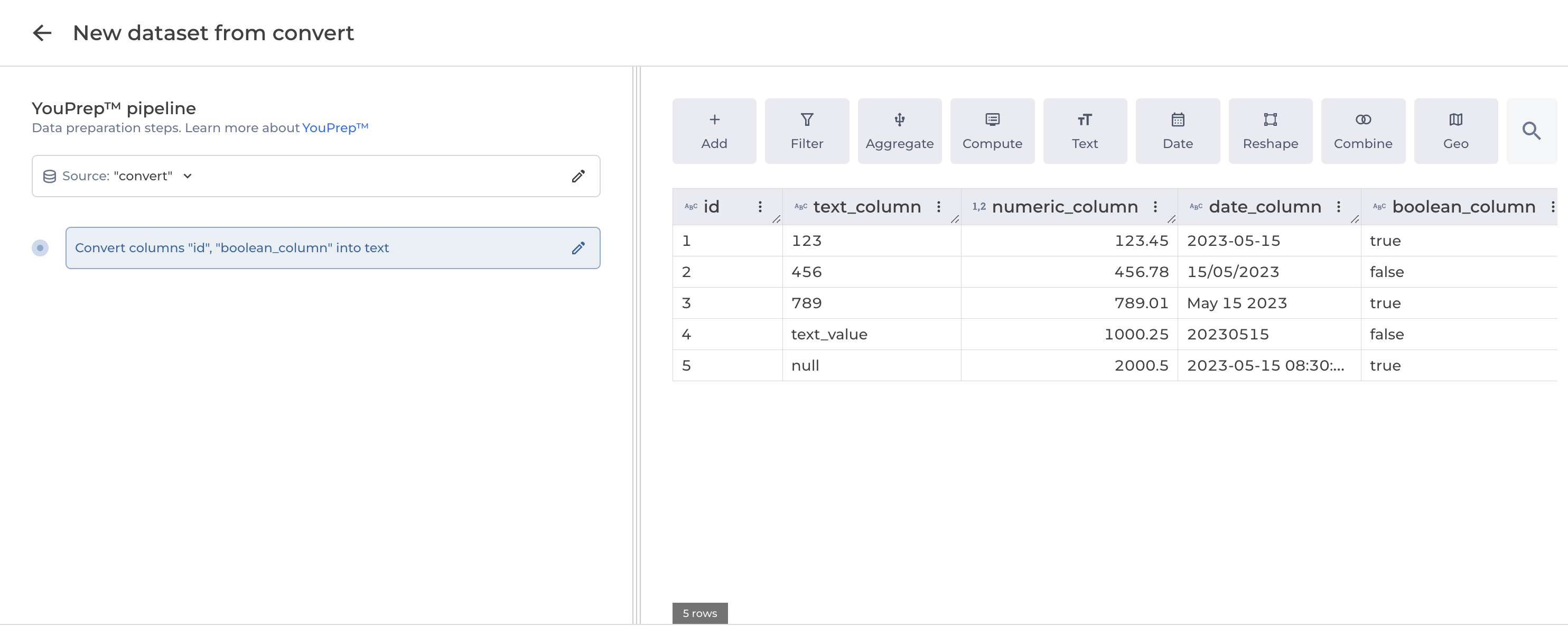The image size is (1568, 626).
Task: Open the Geo tool menu
Action: point(1455,131)
